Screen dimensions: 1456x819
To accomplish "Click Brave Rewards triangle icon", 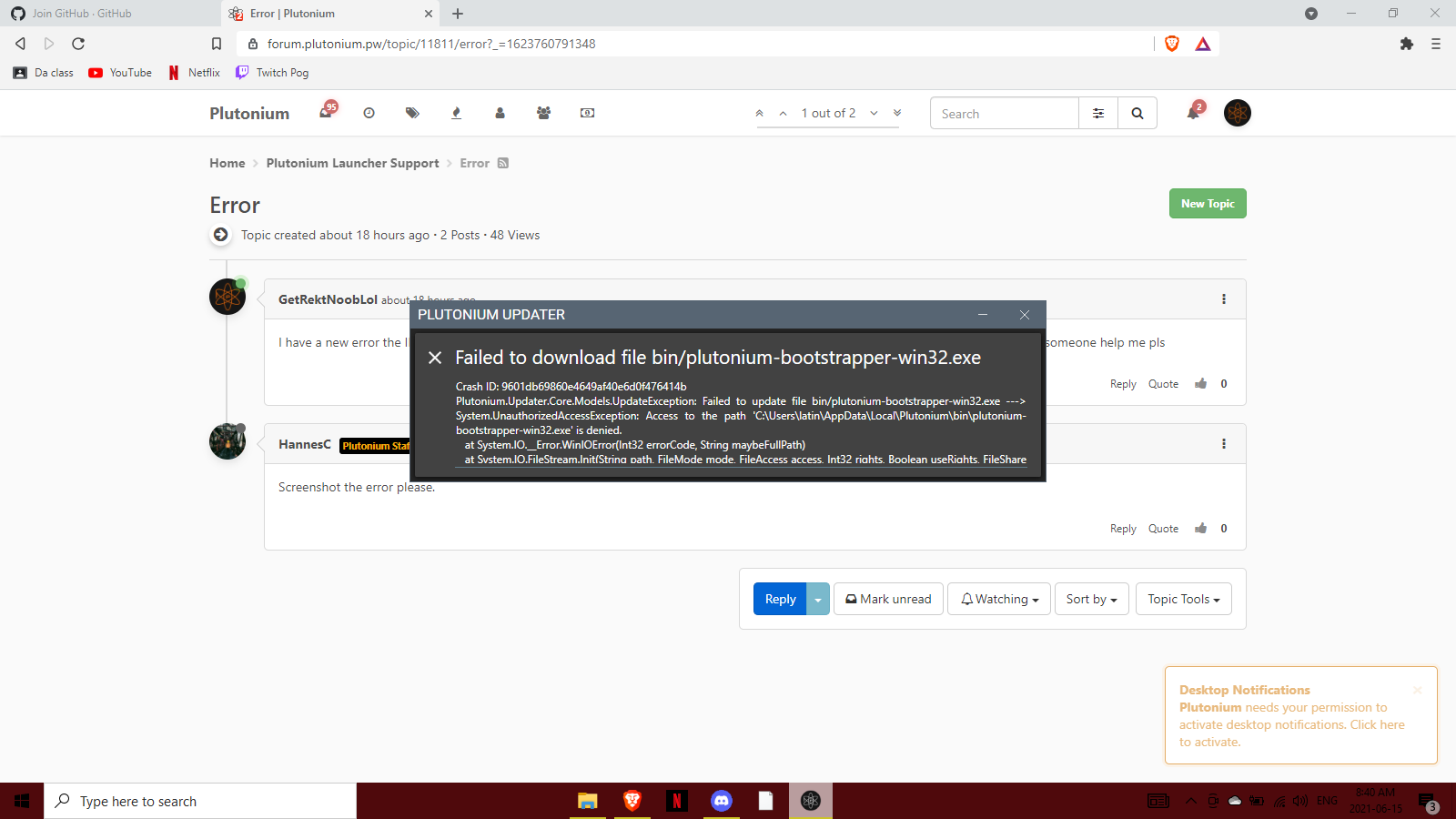I will click(x=1203, y=44).
